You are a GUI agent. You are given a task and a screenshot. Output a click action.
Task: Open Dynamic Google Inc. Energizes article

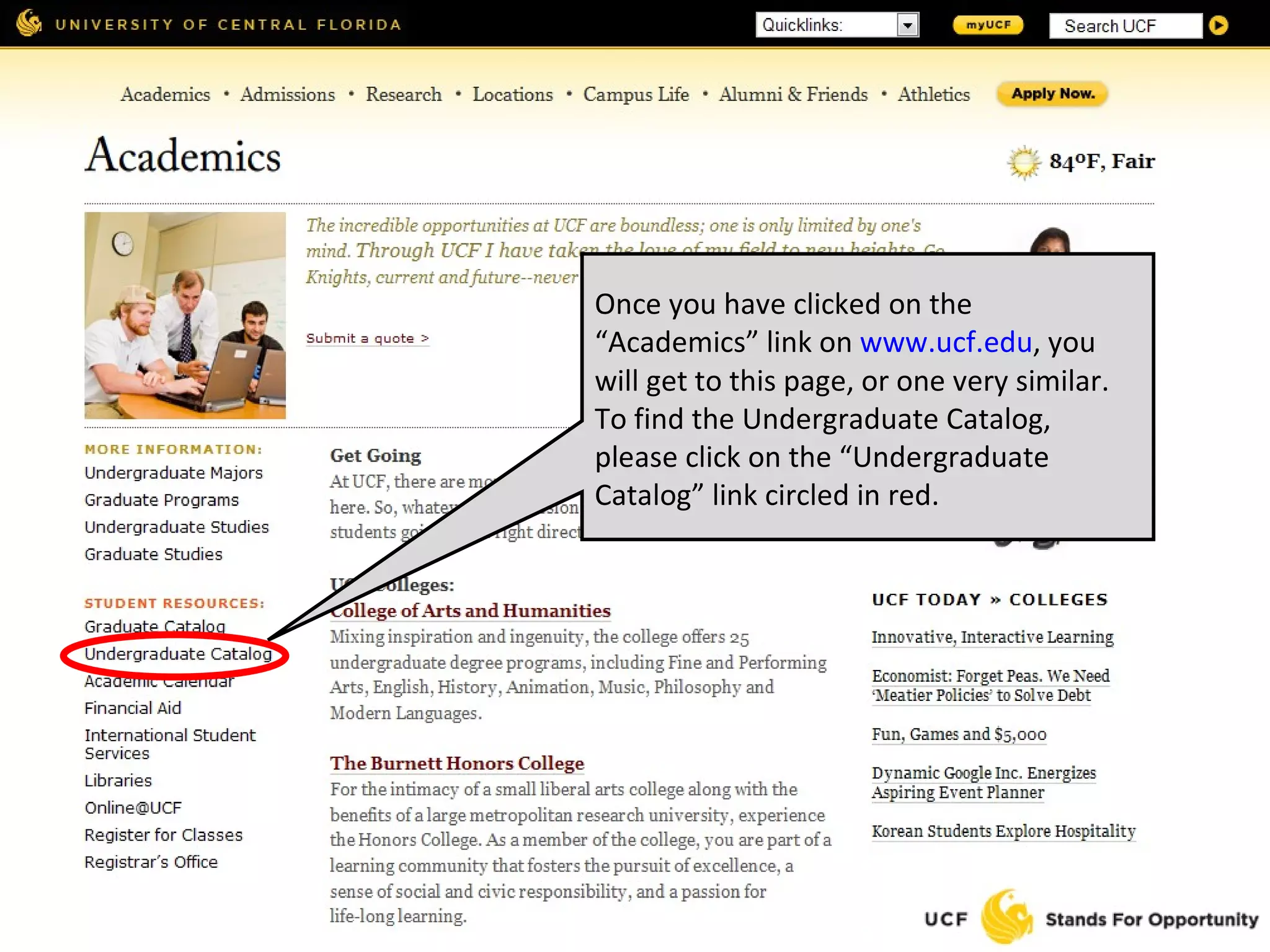[x=984, y=783]
